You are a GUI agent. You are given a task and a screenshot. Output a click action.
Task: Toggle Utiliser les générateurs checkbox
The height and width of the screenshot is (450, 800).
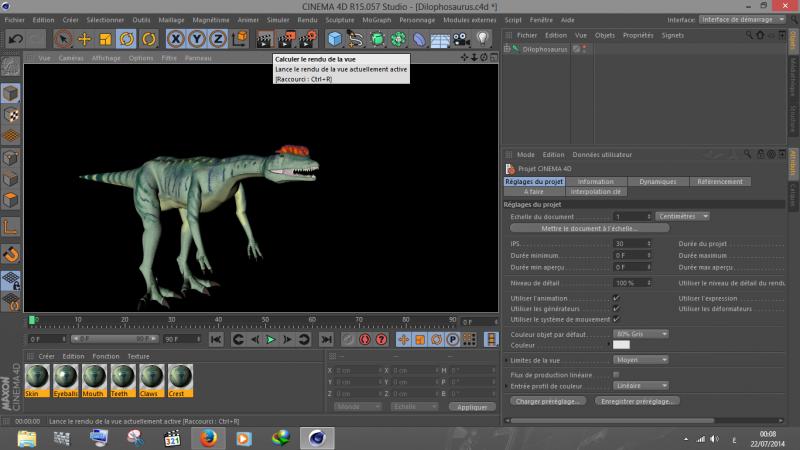point(616,309)
